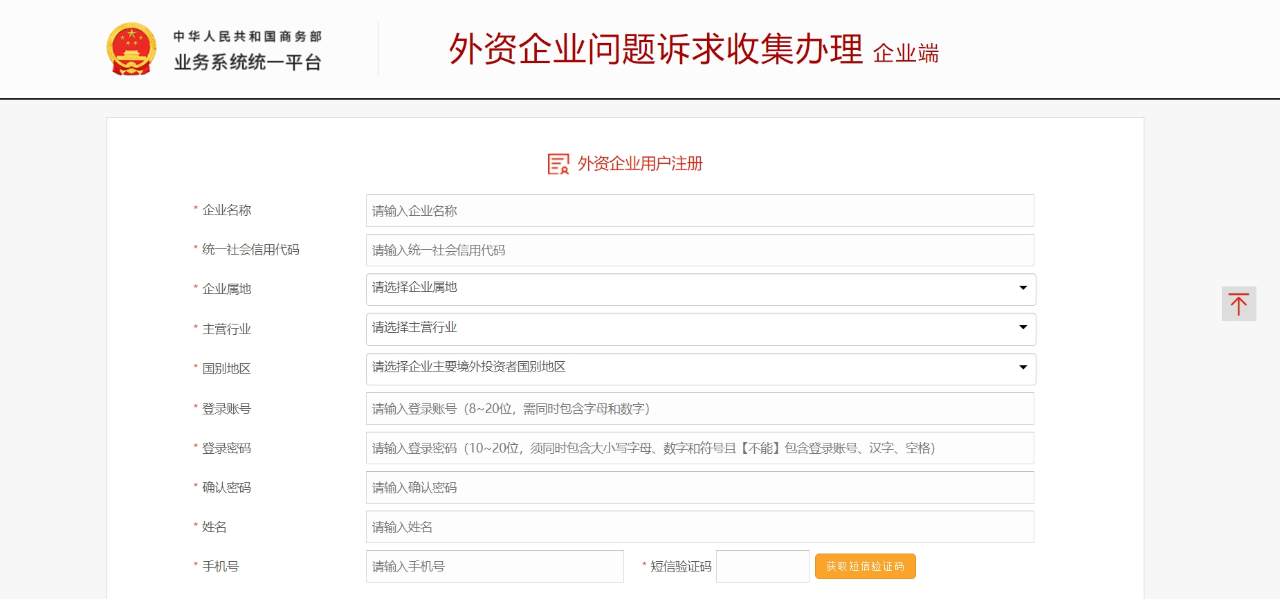Click the back-to-top arrow icon

tap(1239, 304)
